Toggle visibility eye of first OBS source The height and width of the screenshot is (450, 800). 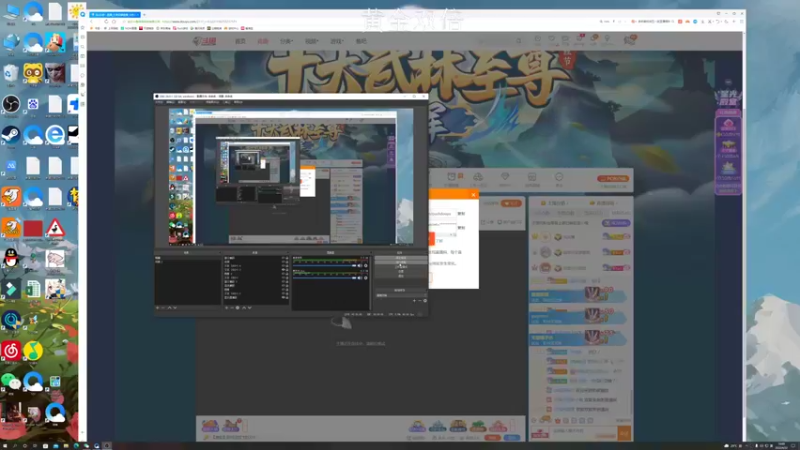(x=283, y=258)
